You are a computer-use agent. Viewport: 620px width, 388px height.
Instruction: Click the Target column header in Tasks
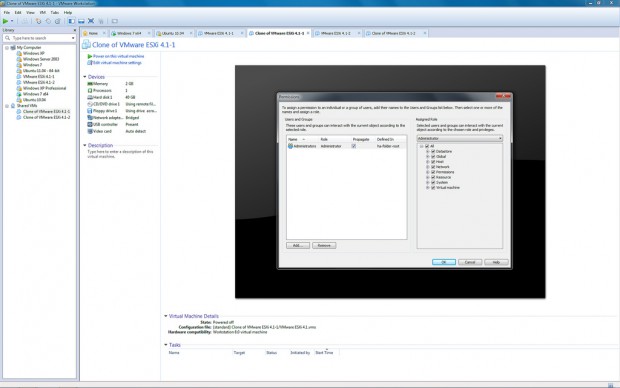(x=239, y=352)
